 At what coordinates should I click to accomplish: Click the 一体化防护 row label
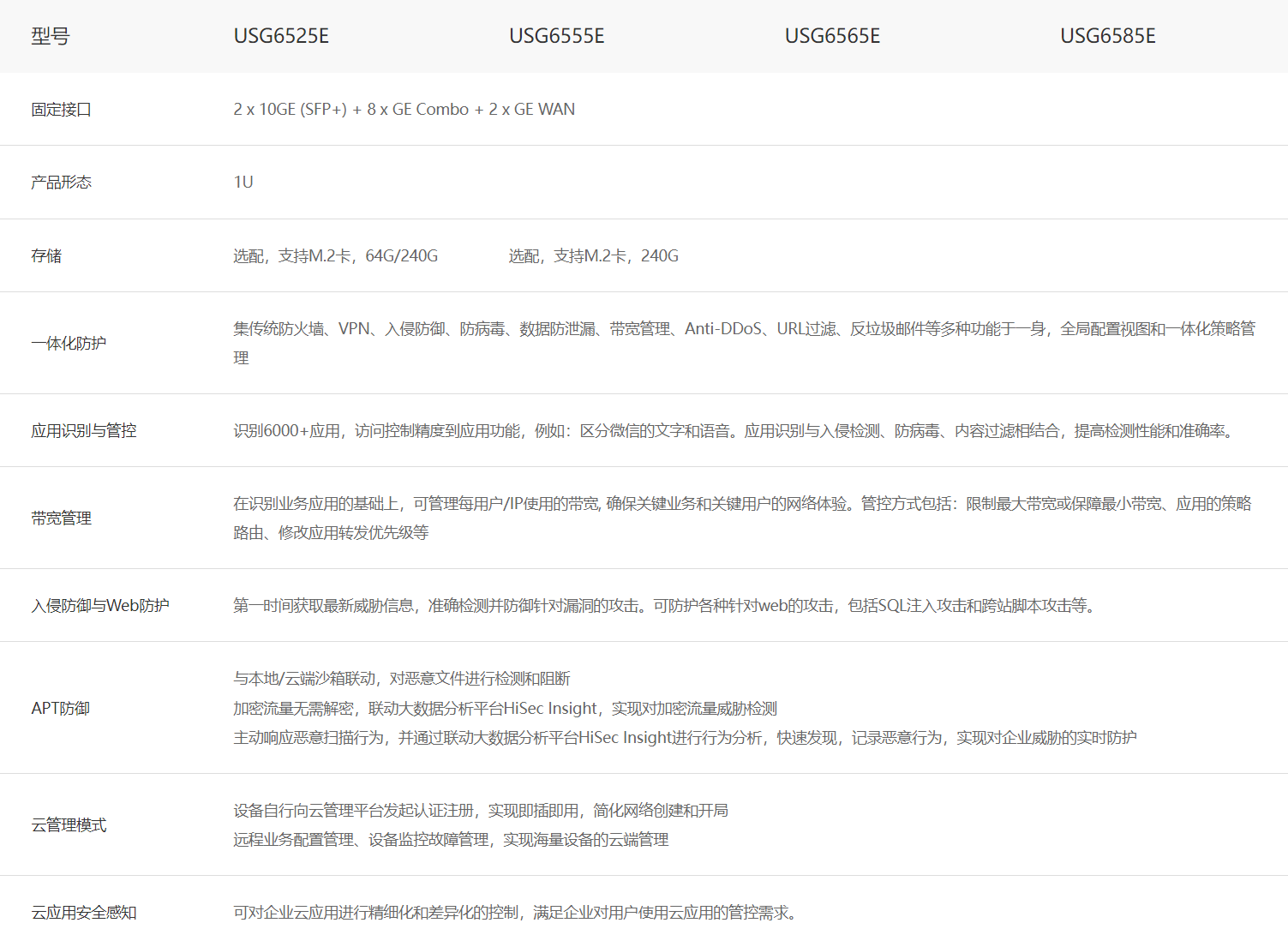tap(69, 344)
